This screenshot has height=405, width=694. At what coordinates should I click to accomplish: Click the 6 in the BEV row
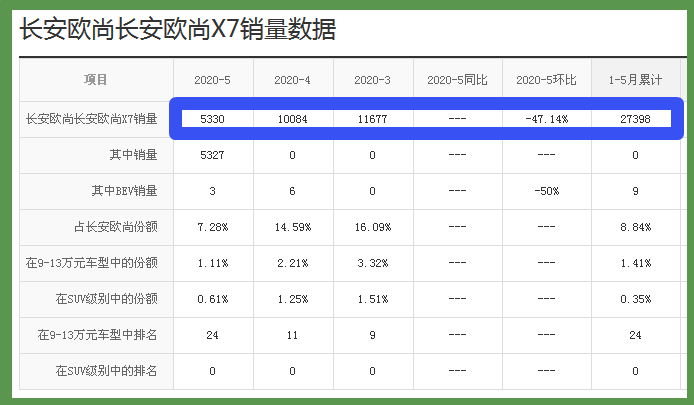(292, 191)
